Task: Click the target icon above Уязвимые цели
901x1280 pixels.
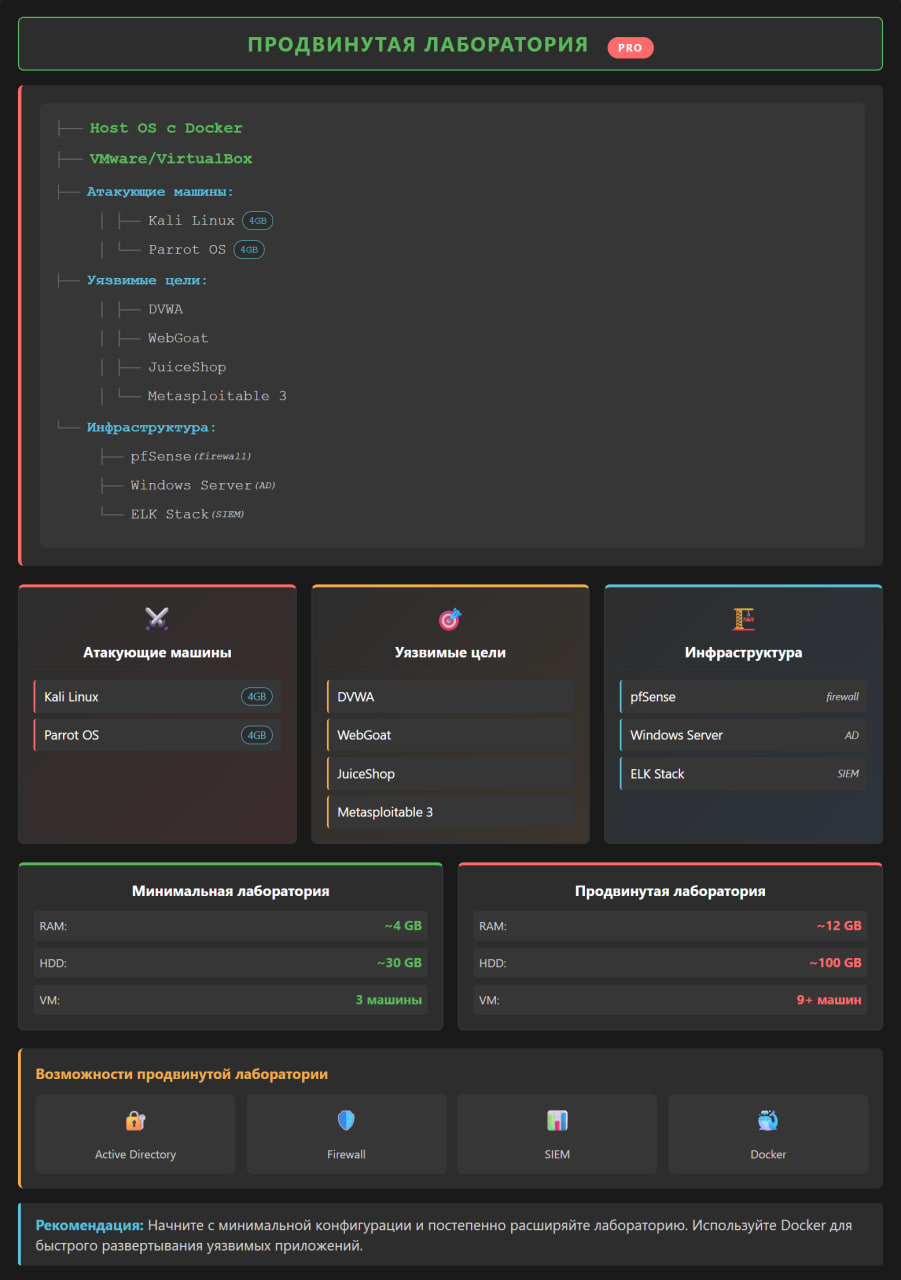Action: click(450, 619)
